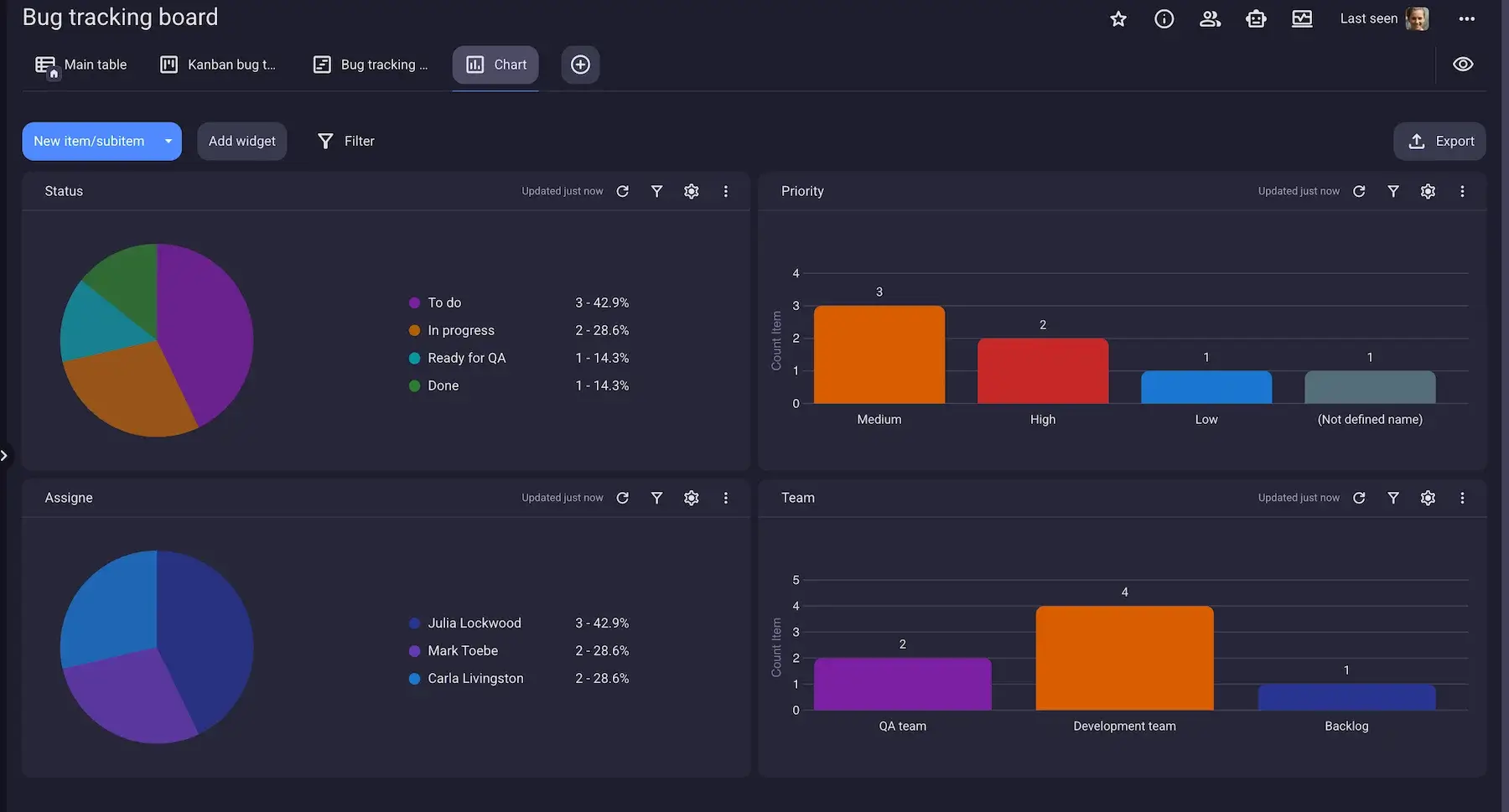Expand the New item/subitem dropdown arrow
Screen dimensions: 1509x812
169,142
